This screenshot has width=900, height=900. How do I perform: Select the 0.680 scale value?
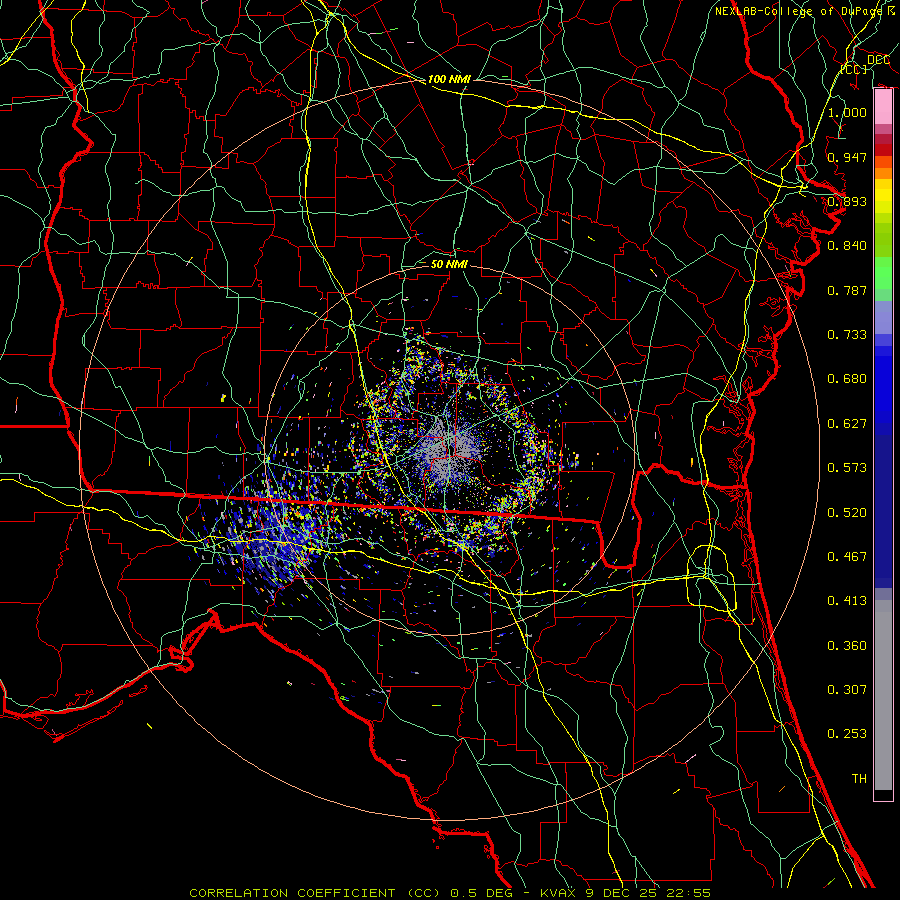pyautogui.click(x=847, y=379)
